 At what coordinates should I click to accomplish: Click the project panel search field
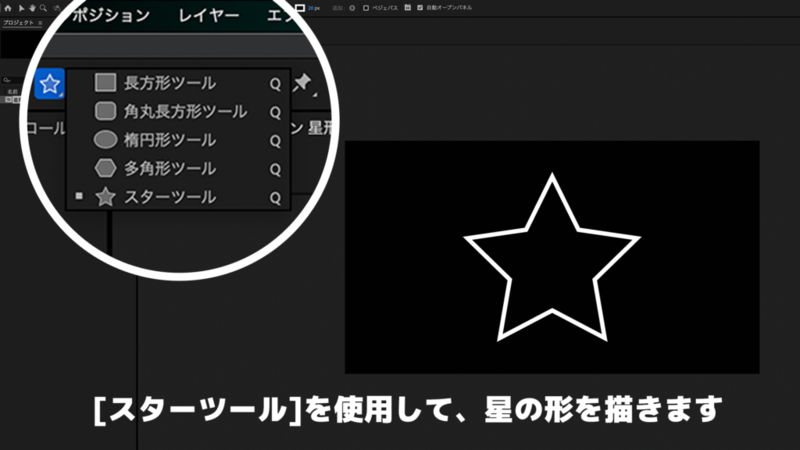(12, 80)
